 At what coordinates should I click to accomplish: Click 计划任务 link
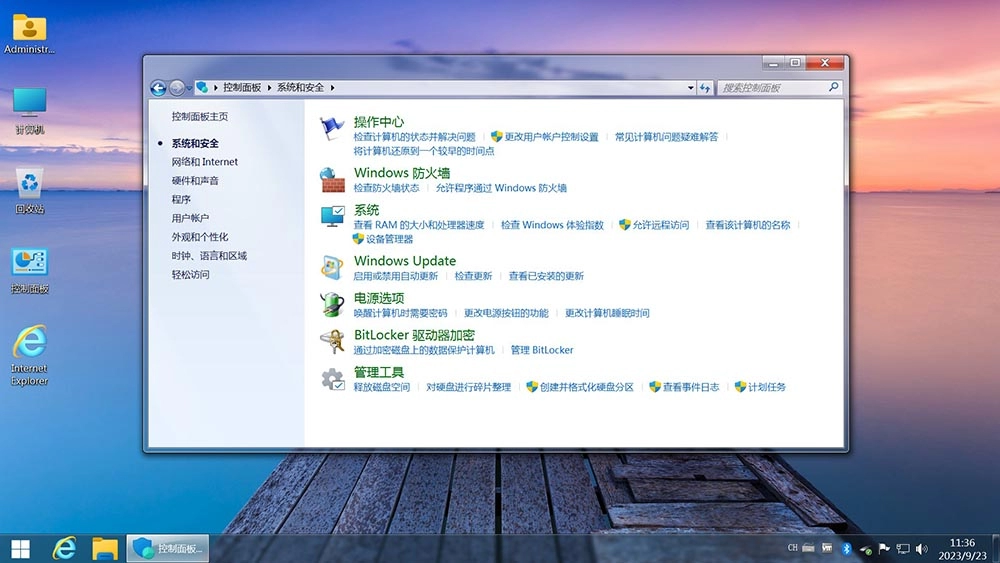click(767, 387)
